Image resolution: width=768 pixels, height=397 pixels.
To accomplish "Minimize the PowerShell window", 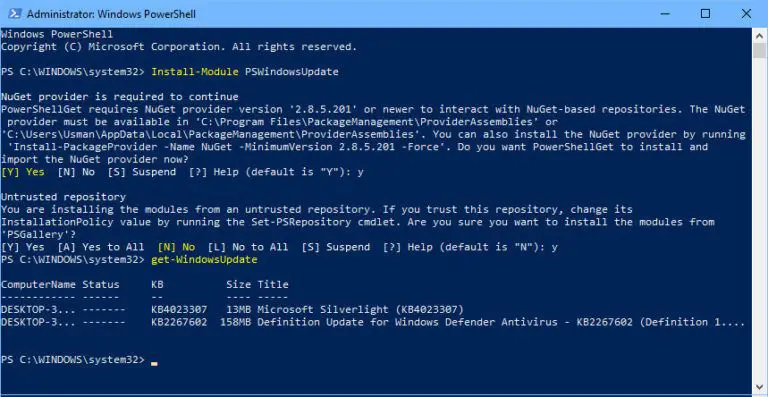I will tap(664, 14).
